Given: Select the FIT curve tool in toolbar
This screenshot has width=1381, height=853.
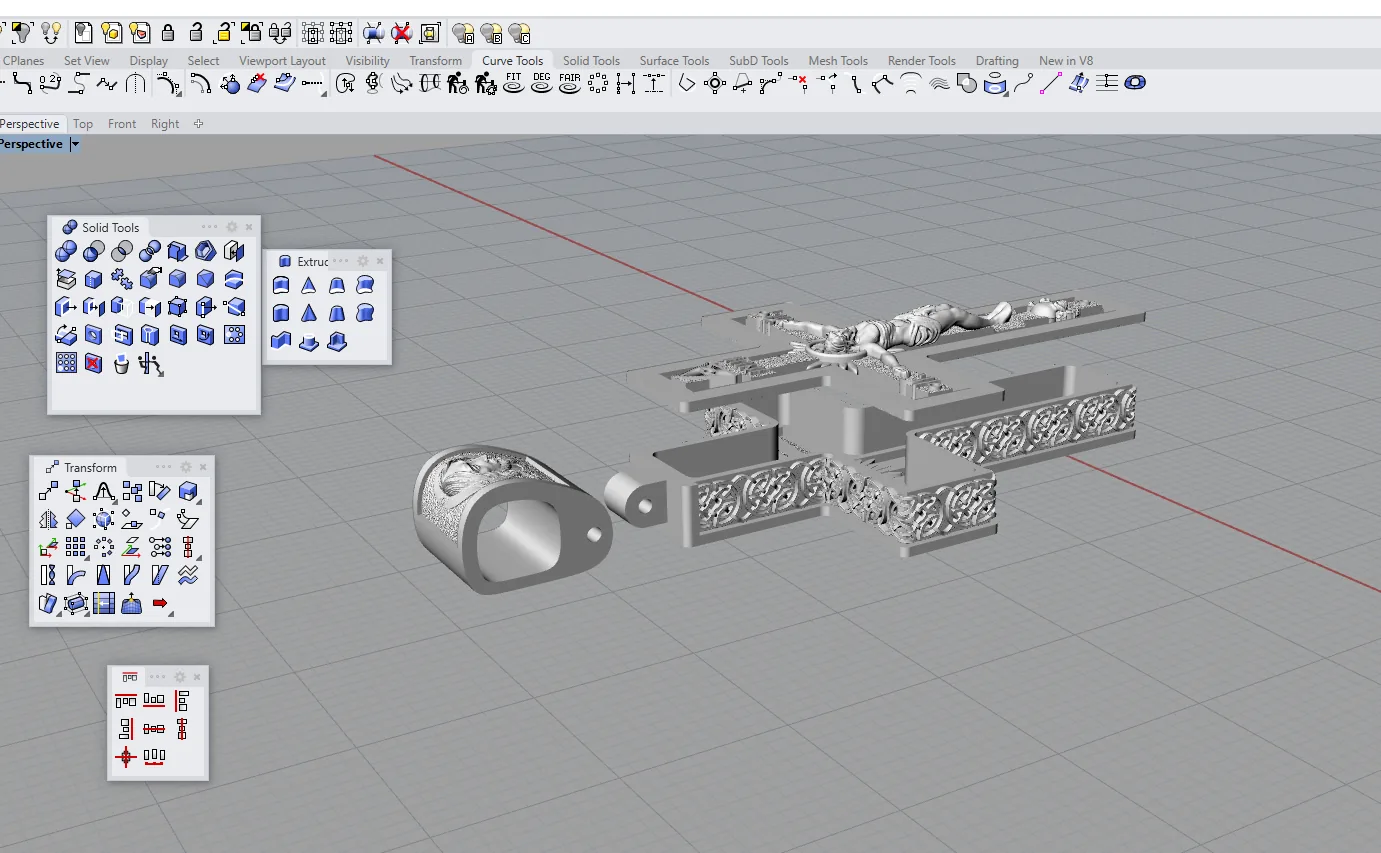Looking at the screenshot, I should click(x=514, y=83).
